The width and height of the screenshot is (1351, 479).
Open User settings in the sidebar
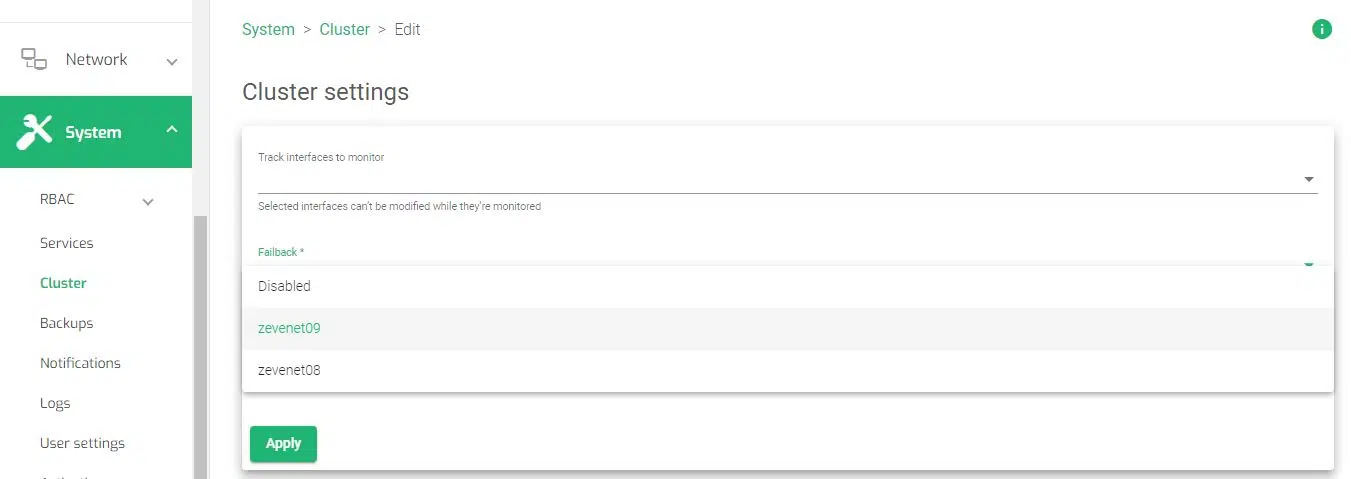pos(82,443)
